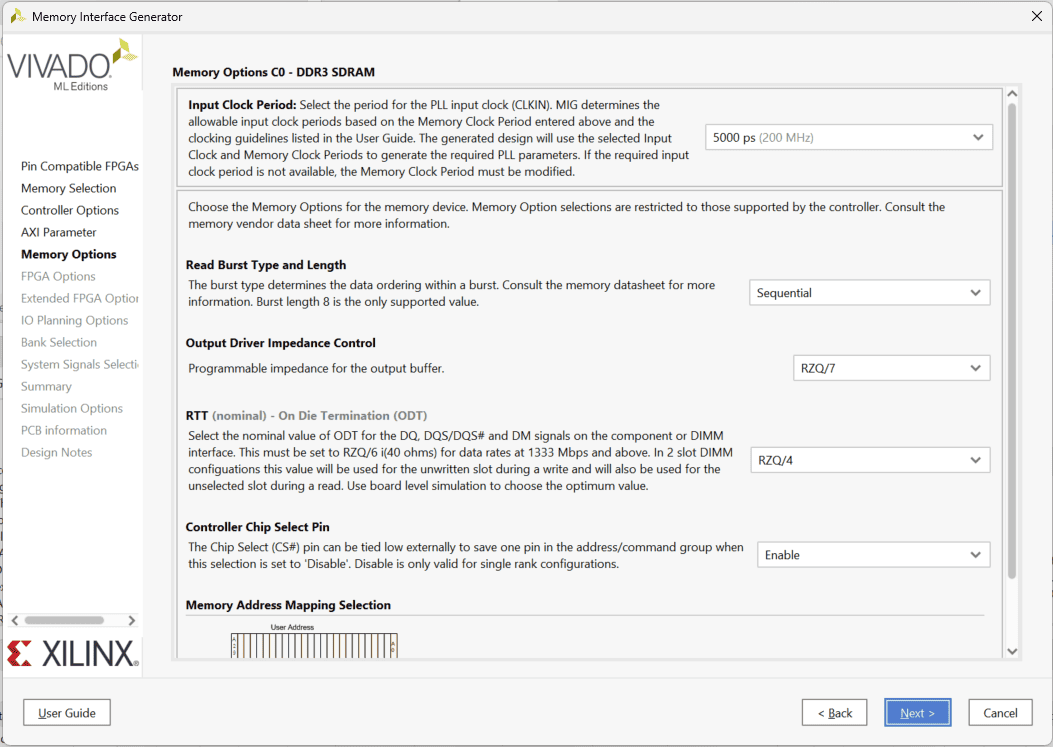Click the User Address mapping diagram
1053x747 pixels.
point(315,643)
